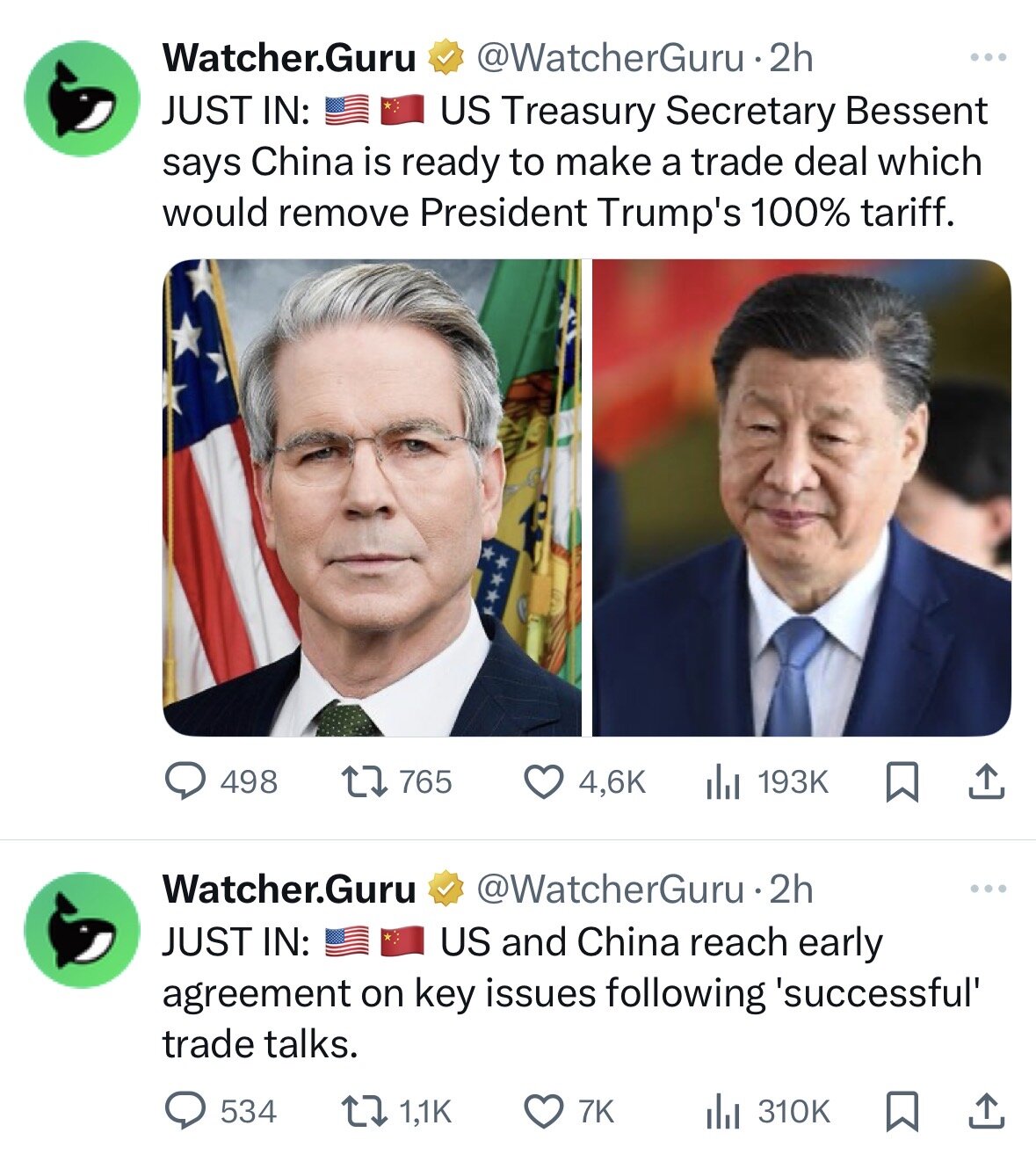Image resolution: width=1036 pixels, height=1169 pixels.
Task: Open the right photo of man in blue tie
Action: click(x=801, y=497)
